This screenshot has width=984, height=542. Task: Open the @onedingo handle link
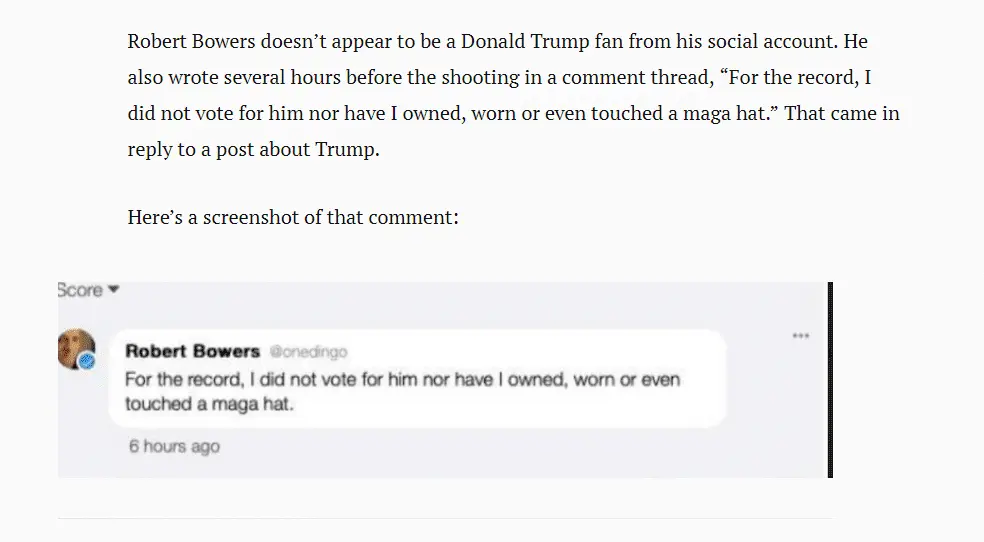pyautogui.click(x=307, y=353)
